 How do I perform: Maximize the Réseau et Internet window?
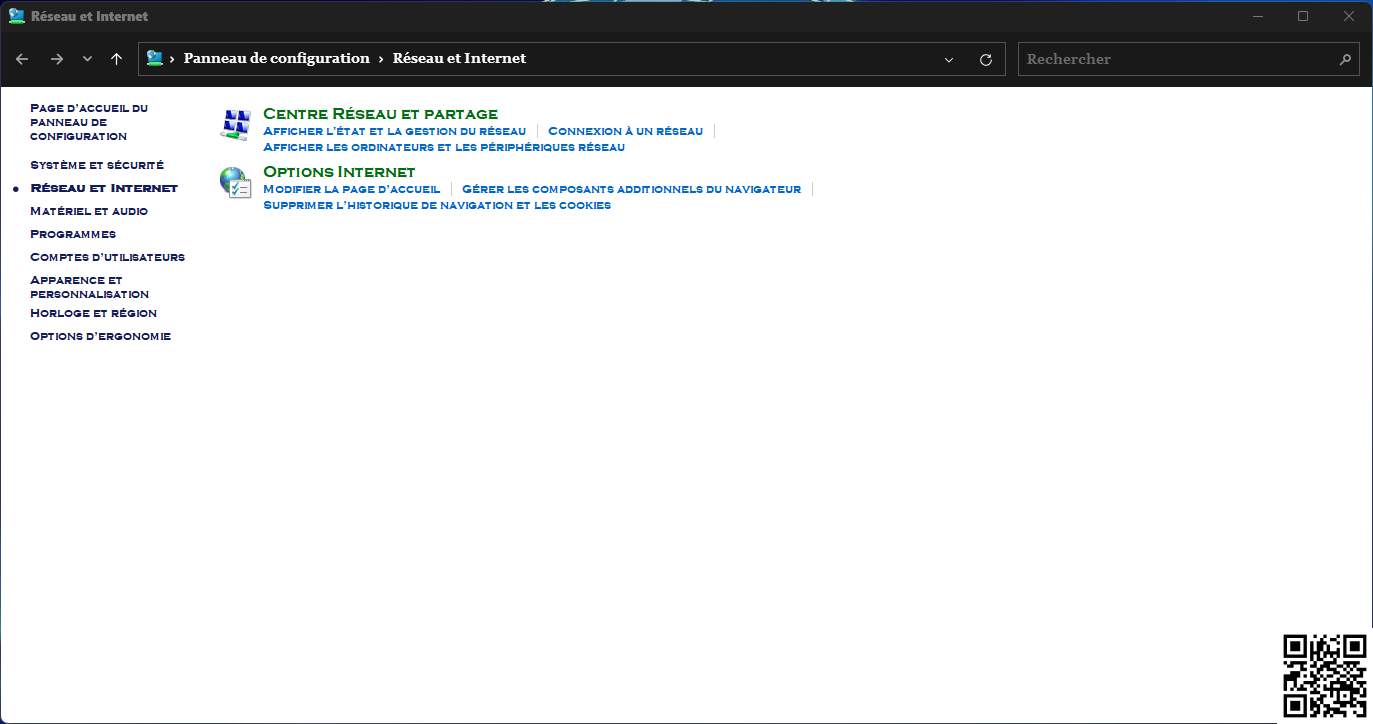tap(1303, 16)
